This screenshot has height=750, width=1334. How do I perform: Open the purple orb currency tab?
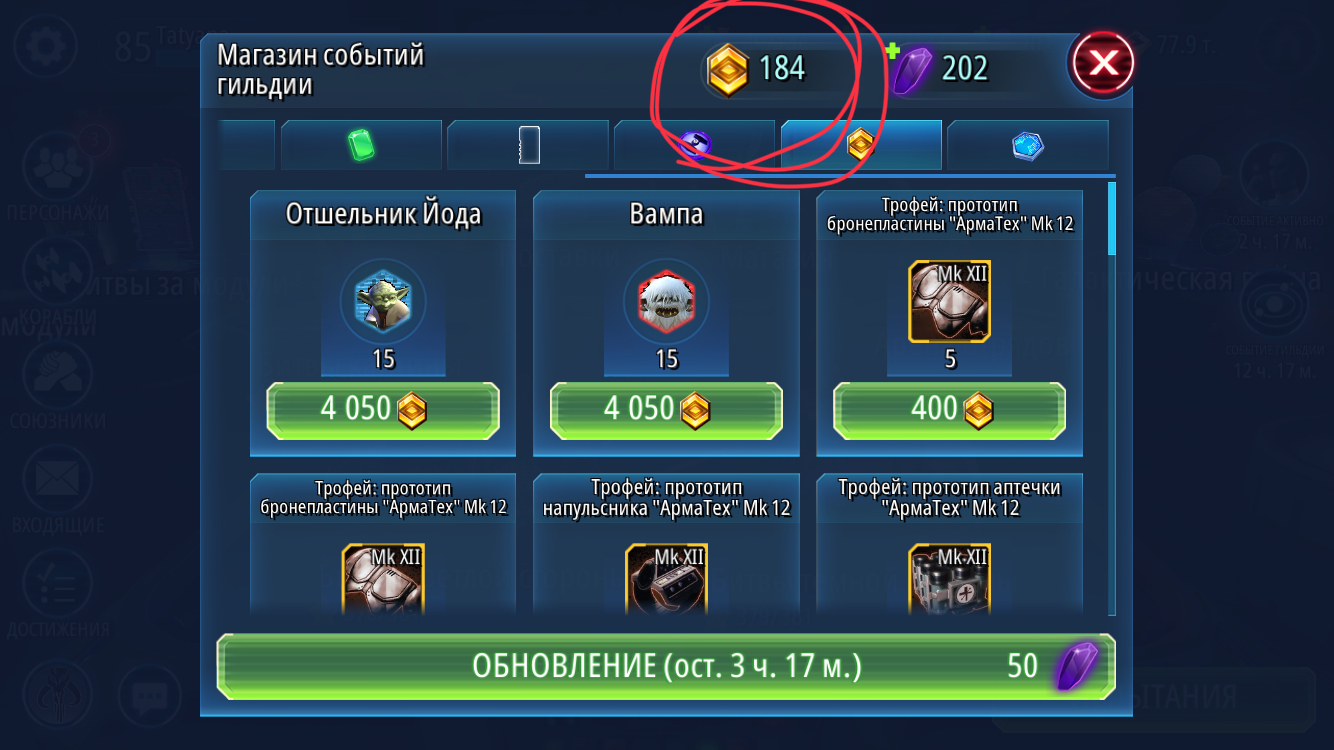coord(695,145)
